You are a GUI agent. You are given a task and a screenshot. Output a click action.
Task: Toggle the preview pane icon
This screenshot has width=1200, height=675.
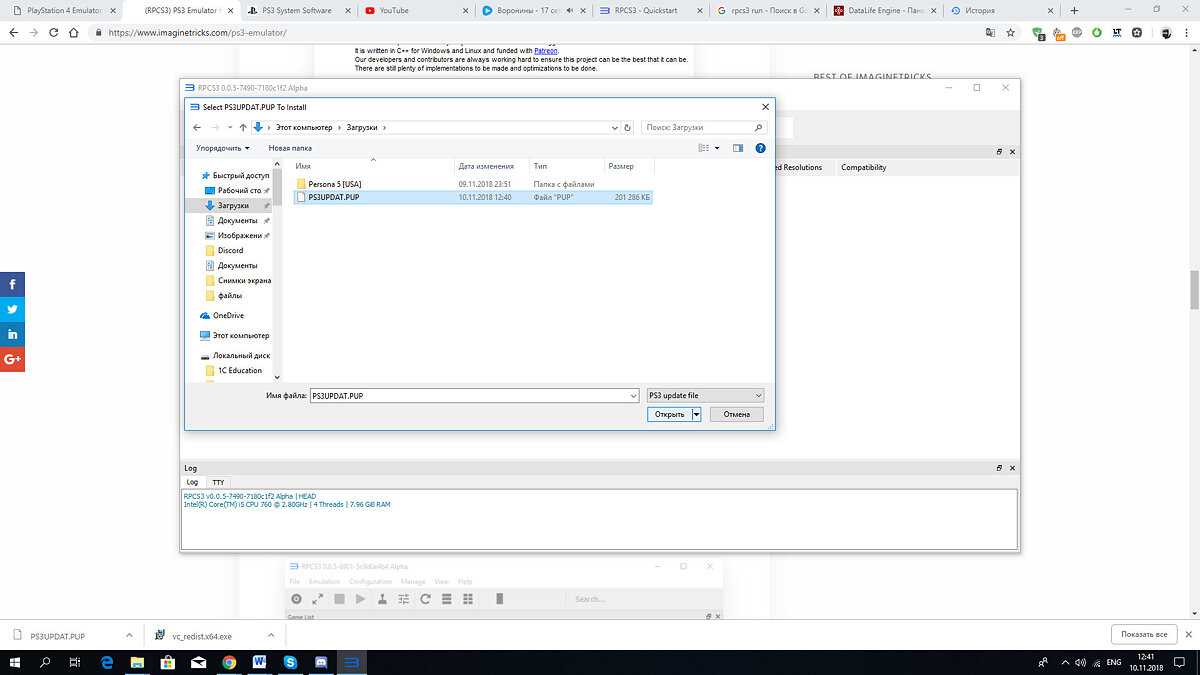738,148
